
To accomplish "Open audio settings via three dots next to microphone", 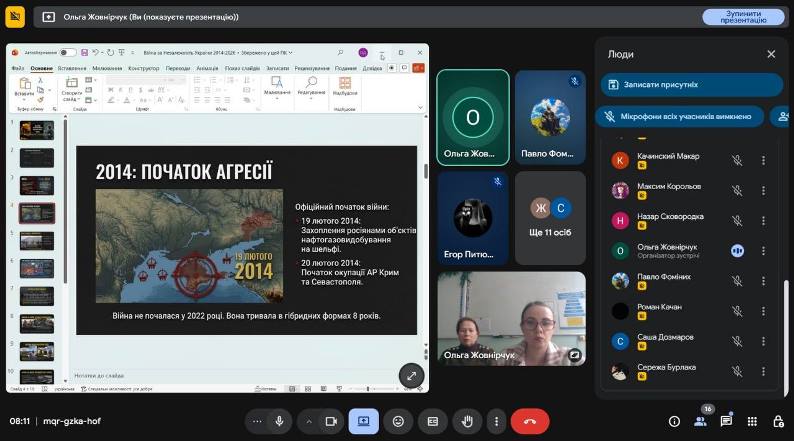I will click(257, 421).
